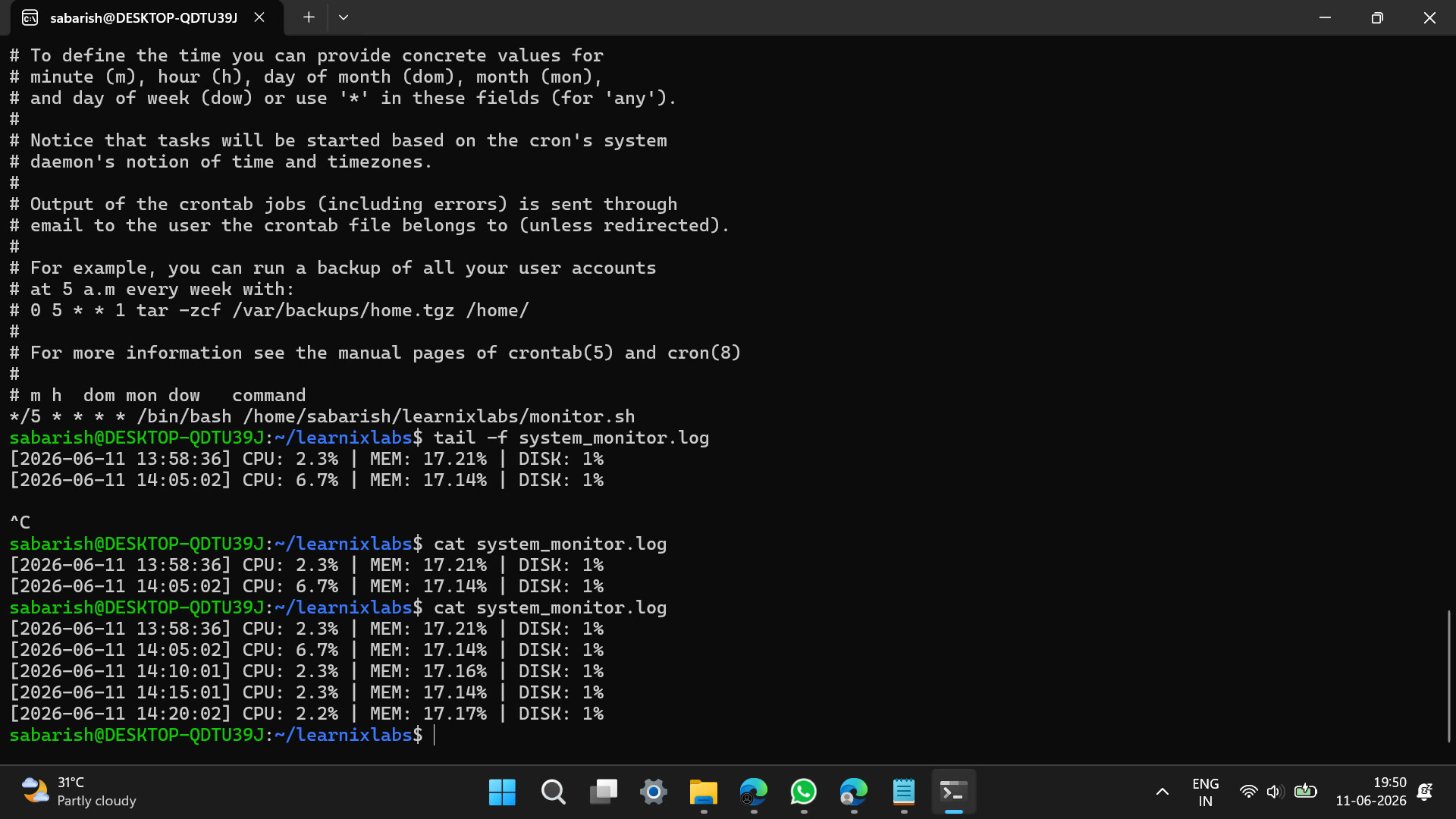Open the notification bell icon
This screenshot has height=819, width=1456.
pos(1425,792)
